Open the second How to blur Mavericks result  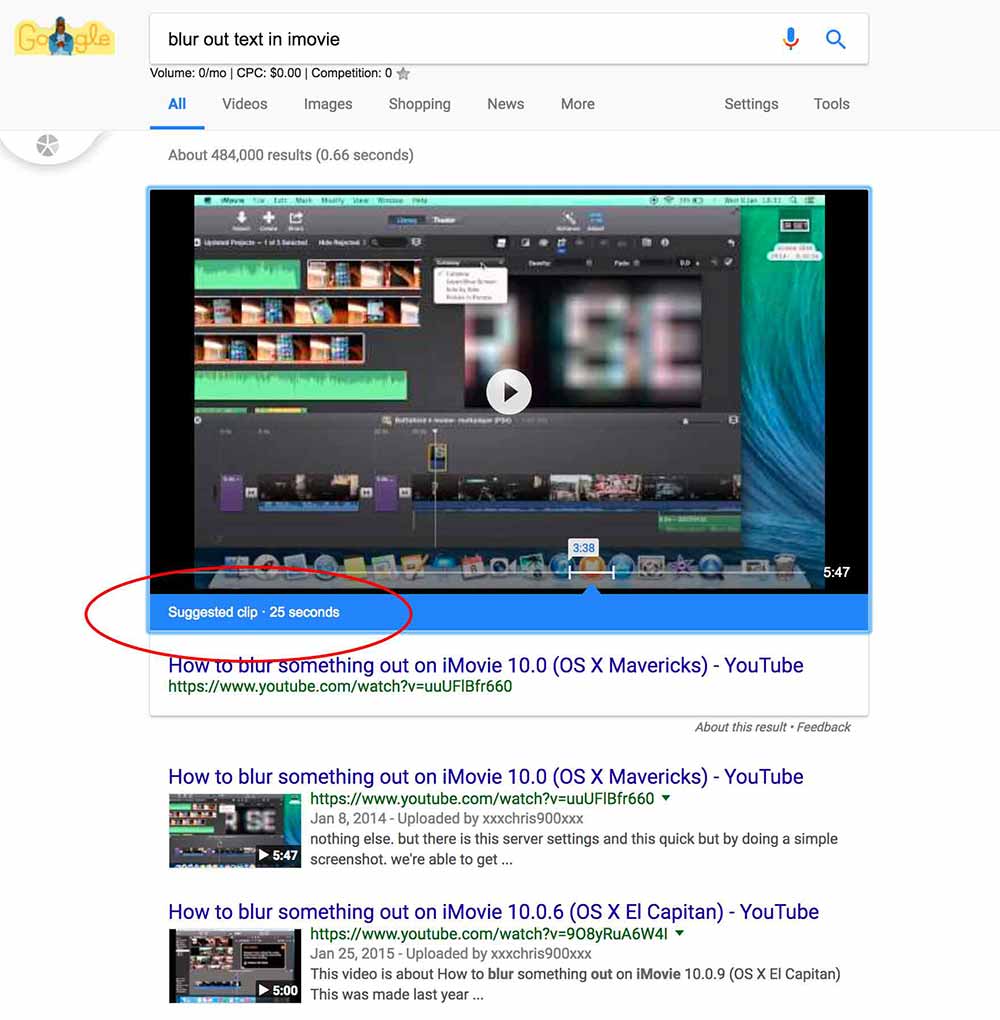pyautogui.click(x=485, y=777)
